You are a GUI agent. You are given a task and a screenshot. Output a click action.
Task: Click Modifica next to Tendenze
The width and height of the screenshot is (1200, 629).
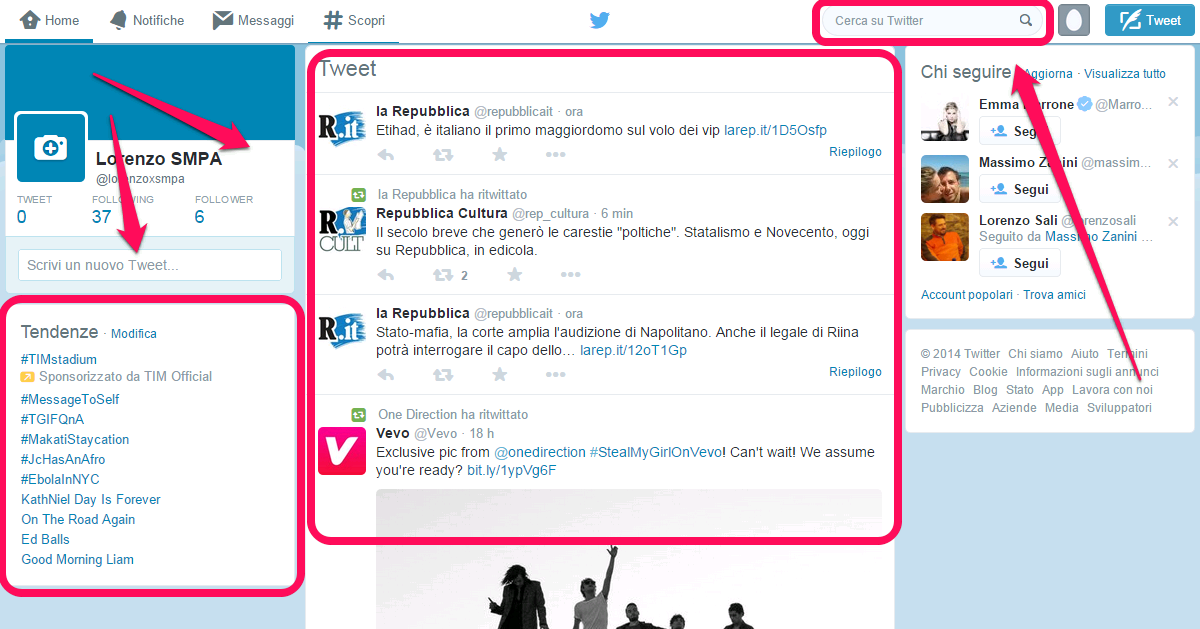pyautogui.click(x=134, y=334)
